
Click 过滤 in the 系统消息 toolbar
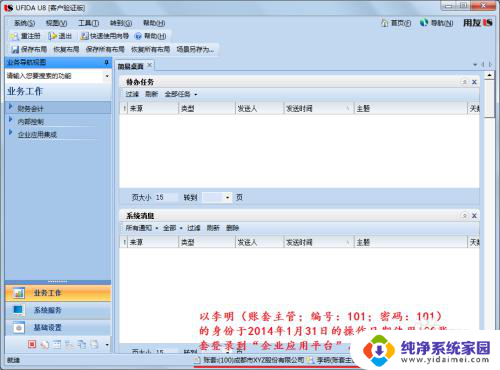pyautogui.click(x=194, y=228)
